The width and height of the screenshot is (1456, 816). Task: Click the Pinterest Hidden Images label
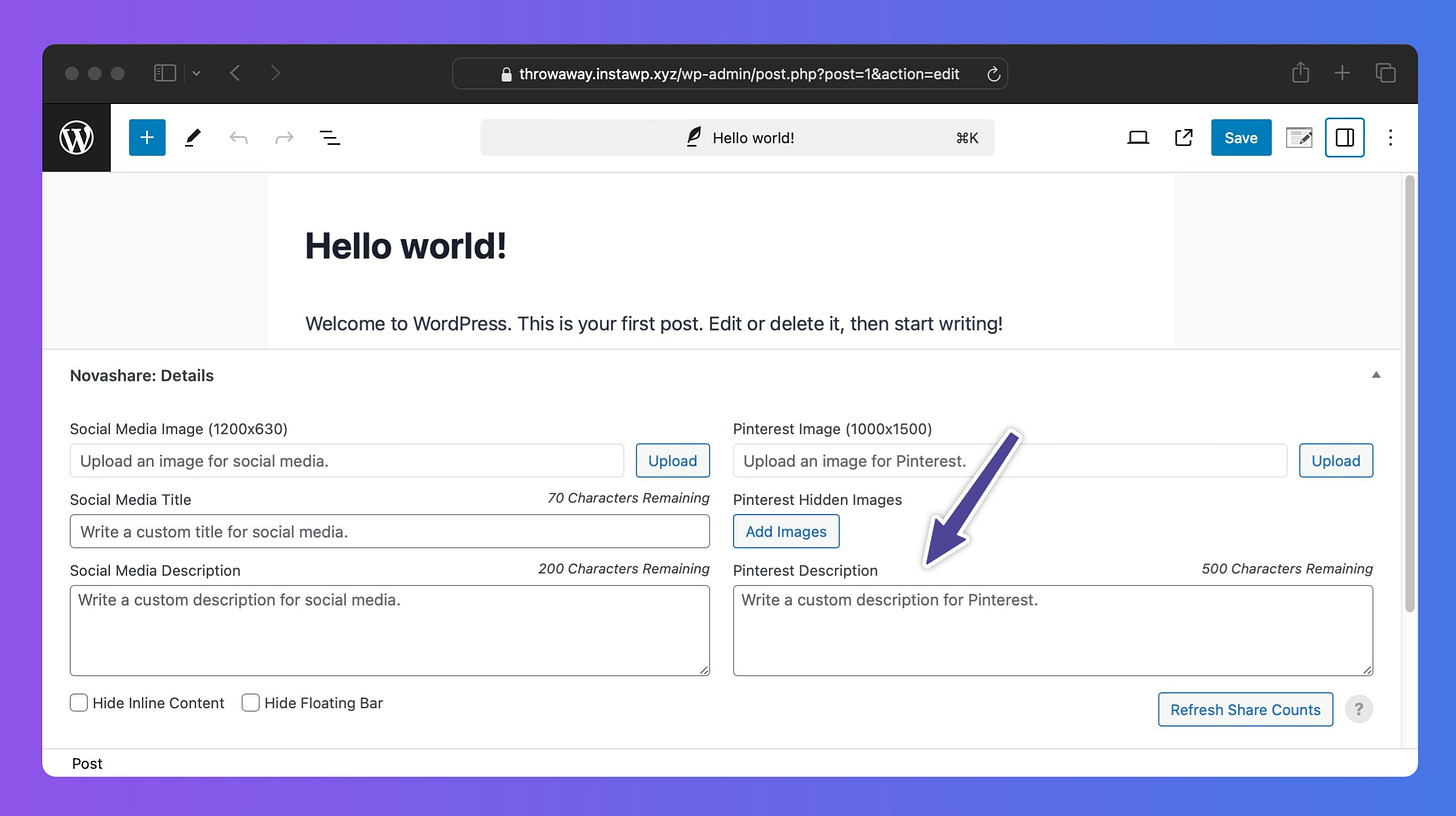(x=818, y=500)
